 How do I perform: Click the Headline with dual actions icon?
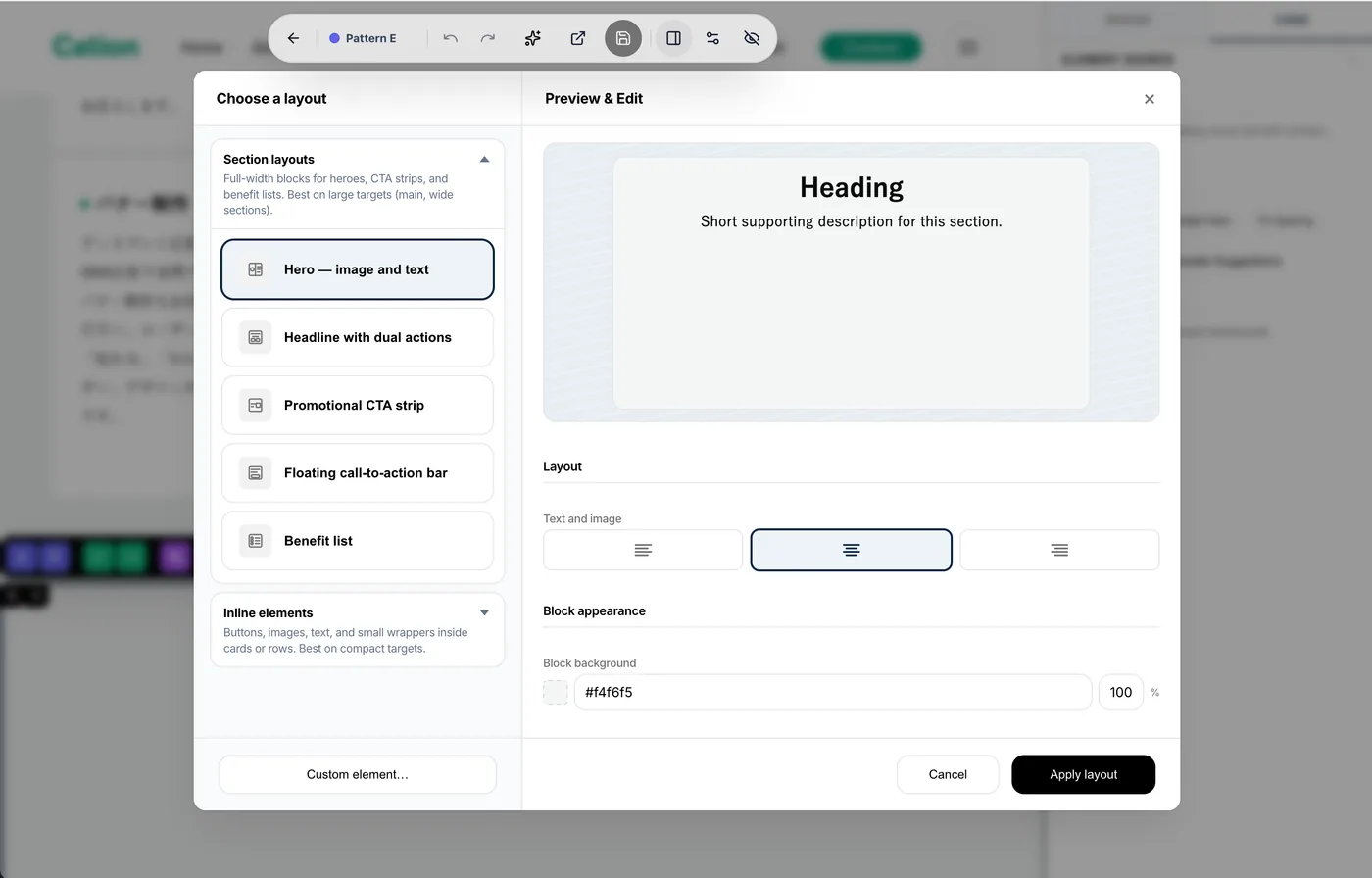[x=256, y=337]
